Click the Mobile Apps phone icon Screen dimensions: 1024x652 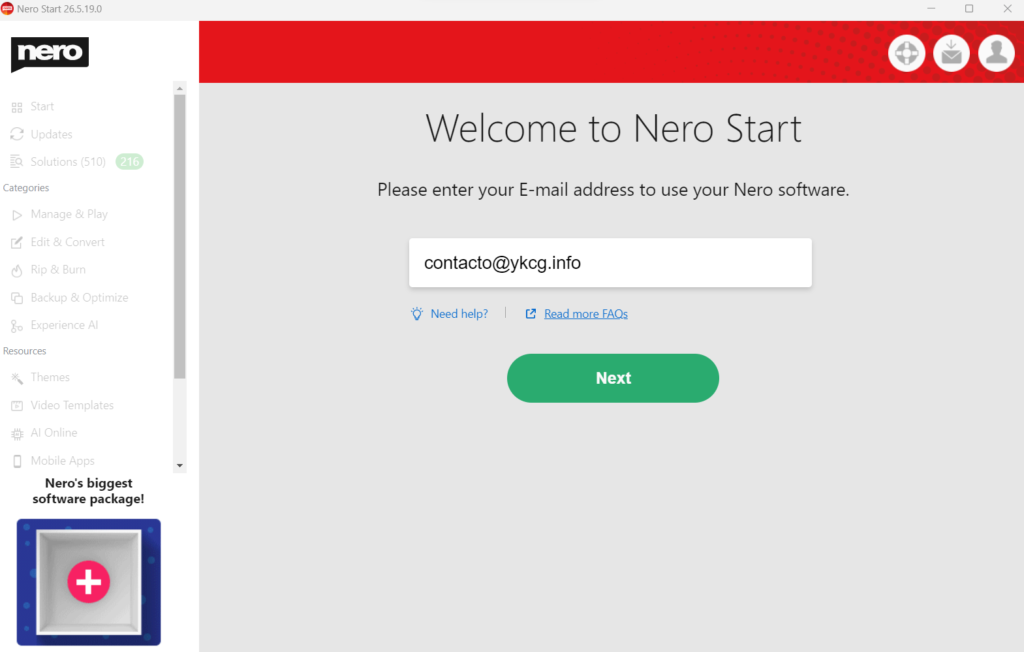click(17, 461)
